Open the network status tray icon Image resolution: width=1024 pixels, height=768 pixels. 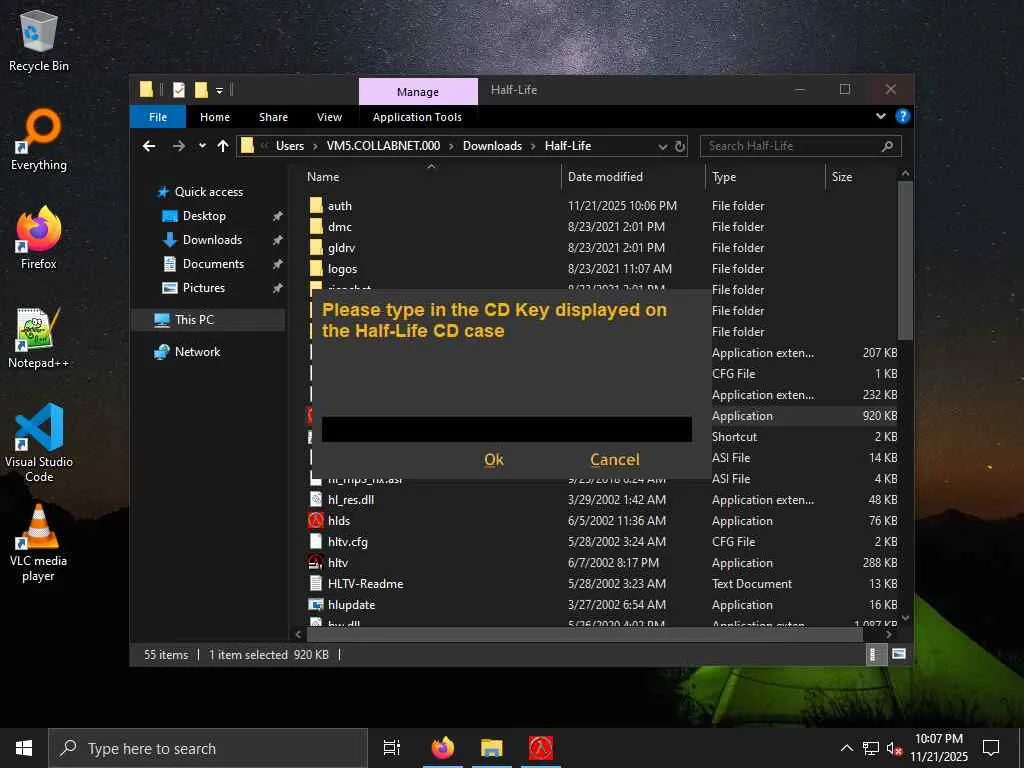tap(871, 748)
